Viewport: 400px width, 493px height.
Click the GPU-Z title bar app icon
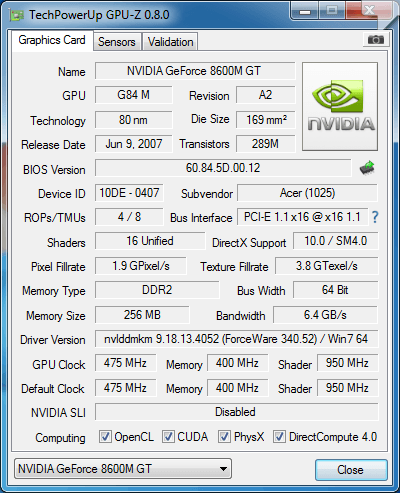pyautogui.click(x=17, y=15)
